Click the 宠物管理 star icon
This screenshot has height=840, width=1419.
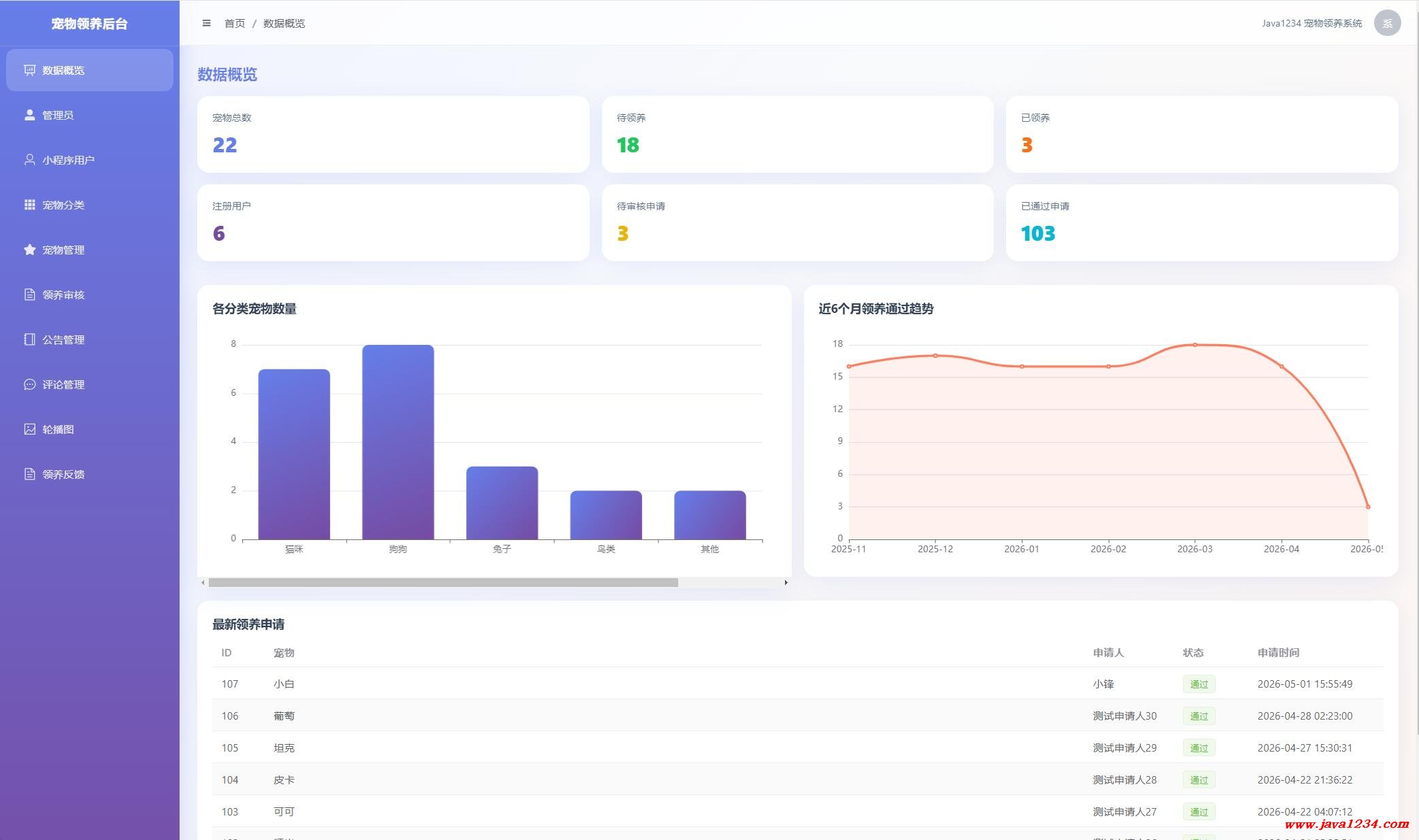tap(29, 250)
